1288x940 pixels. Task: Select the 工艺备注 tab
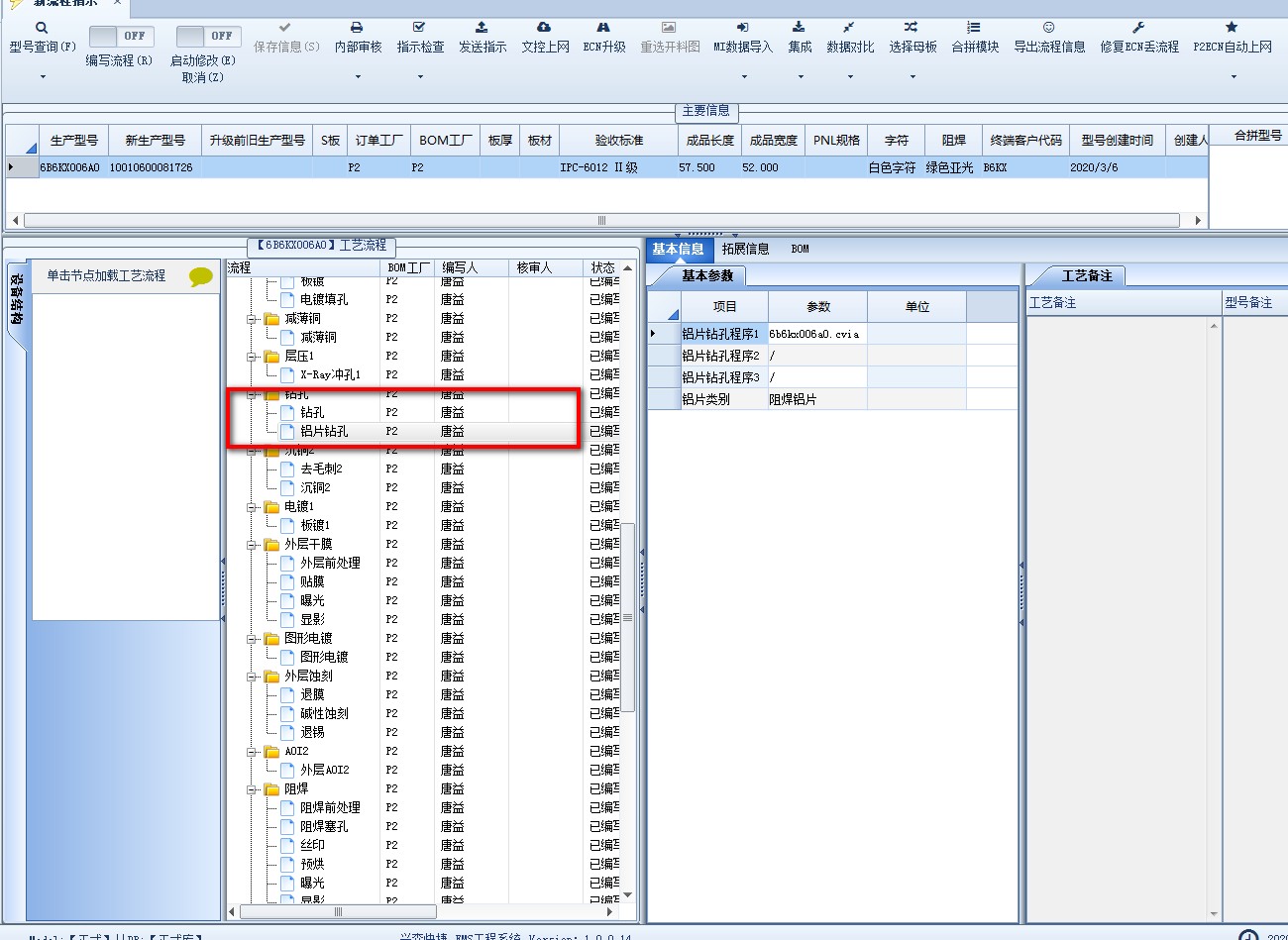(1087, 275)
